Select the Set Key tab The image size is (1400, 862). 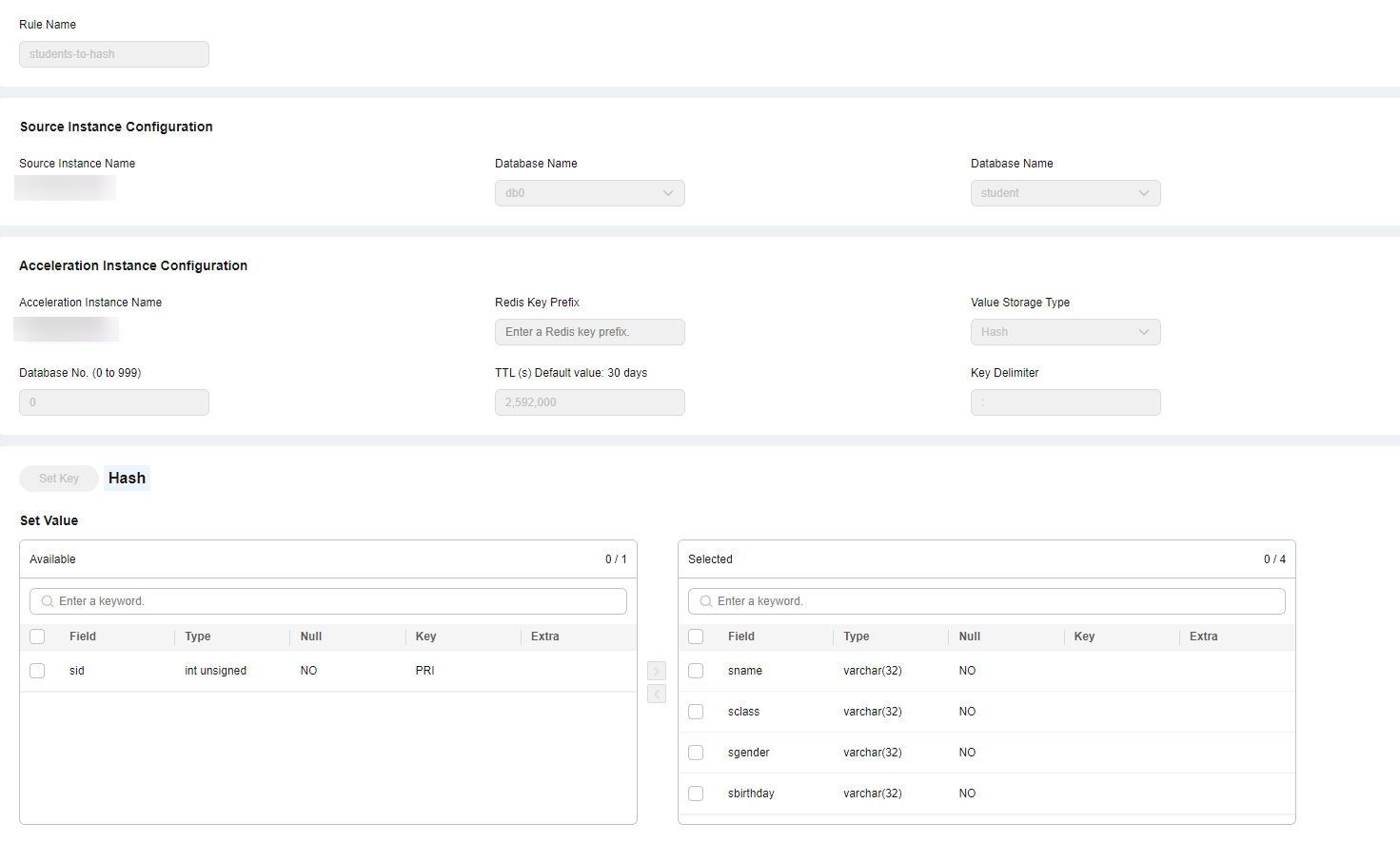coord(59,479)
